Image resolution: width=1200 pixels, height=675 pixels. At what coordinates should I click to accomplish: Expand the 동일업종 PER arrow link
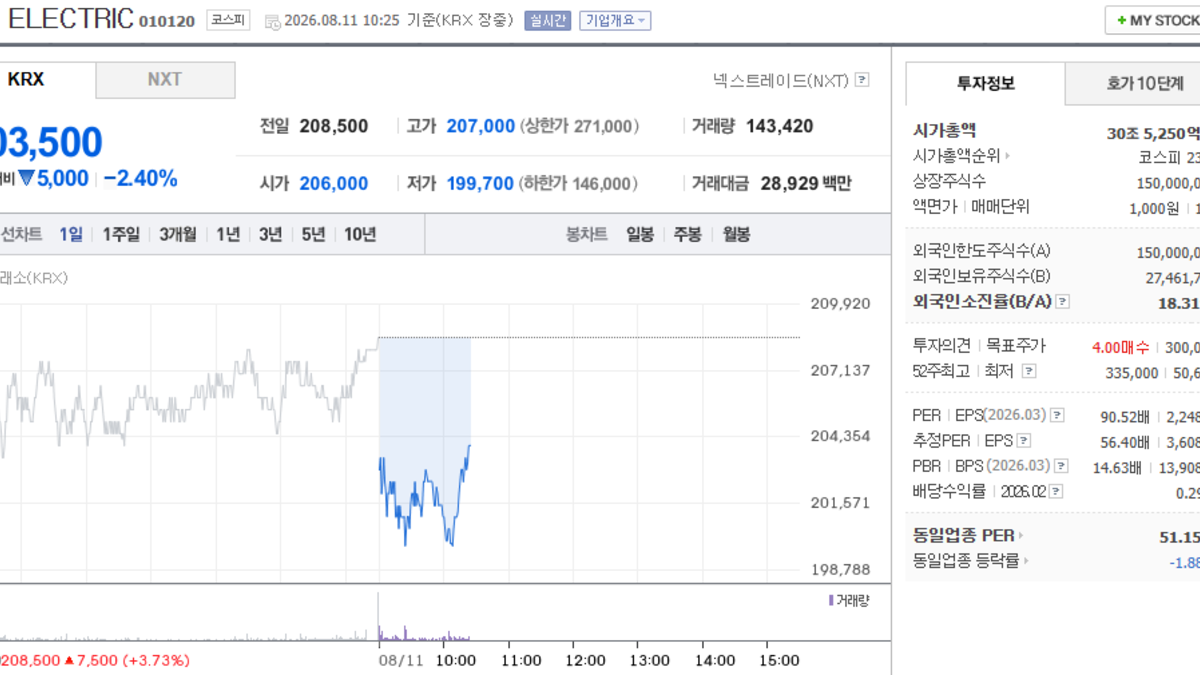click(1021, 536)
